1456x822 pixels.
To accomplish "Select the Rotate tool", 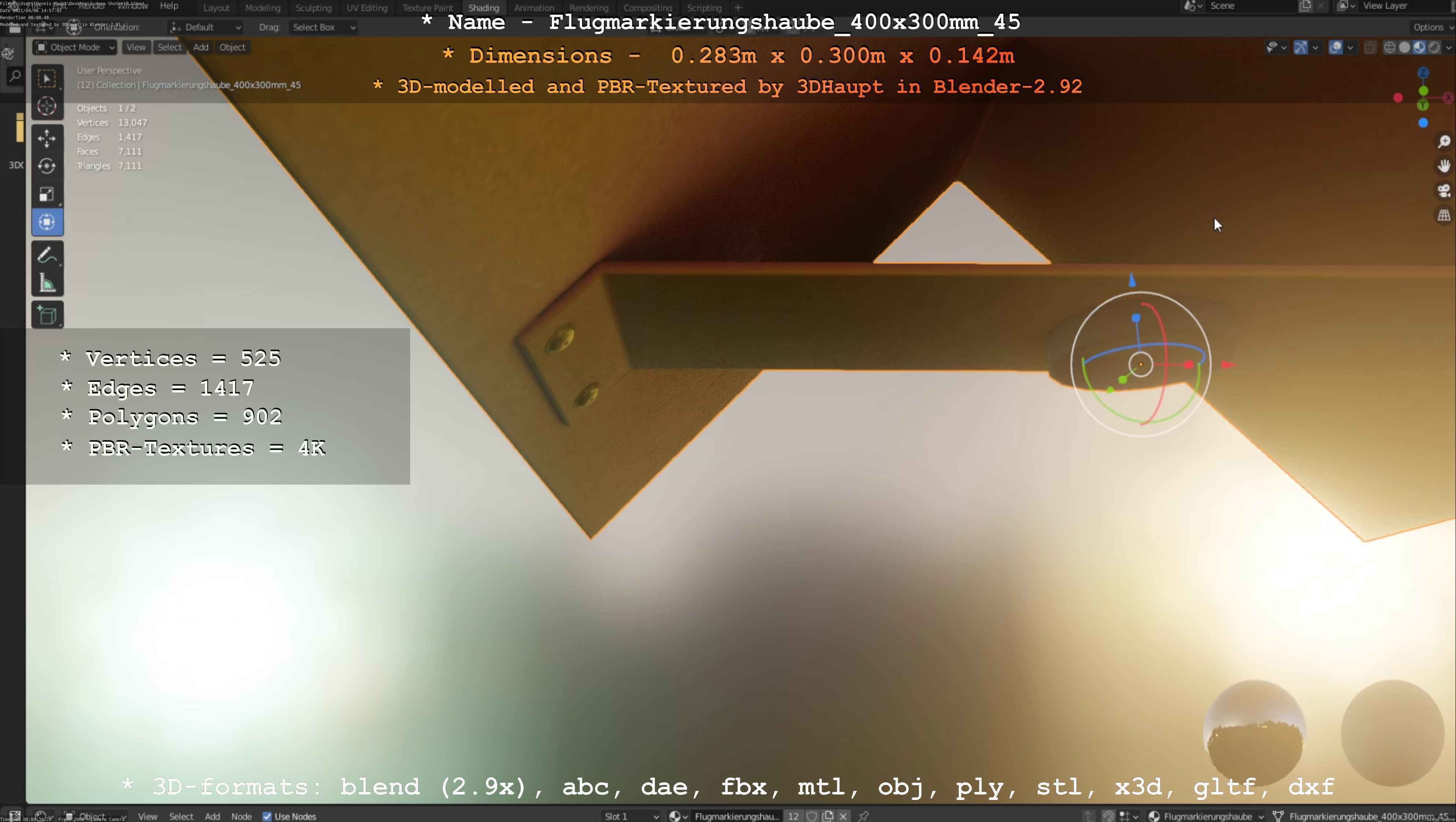I will pos(47,166).
